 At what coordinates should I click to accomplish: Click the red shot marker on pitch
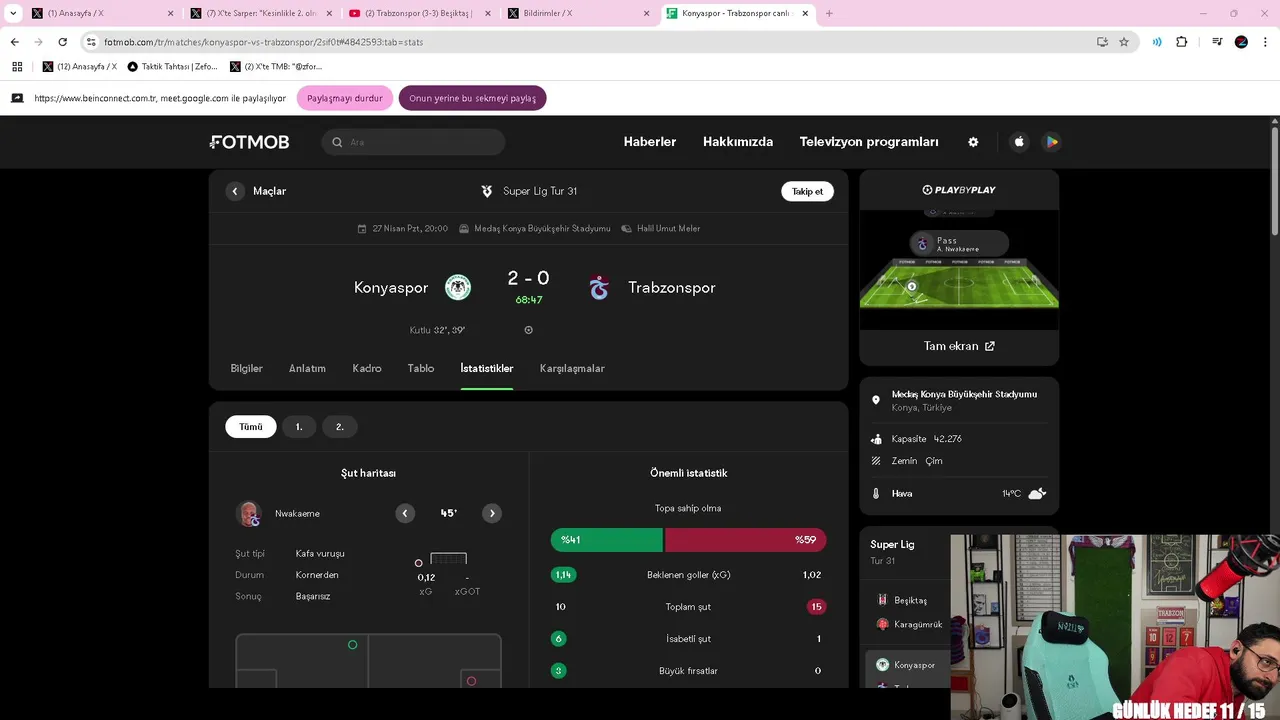tap(471, 681)
